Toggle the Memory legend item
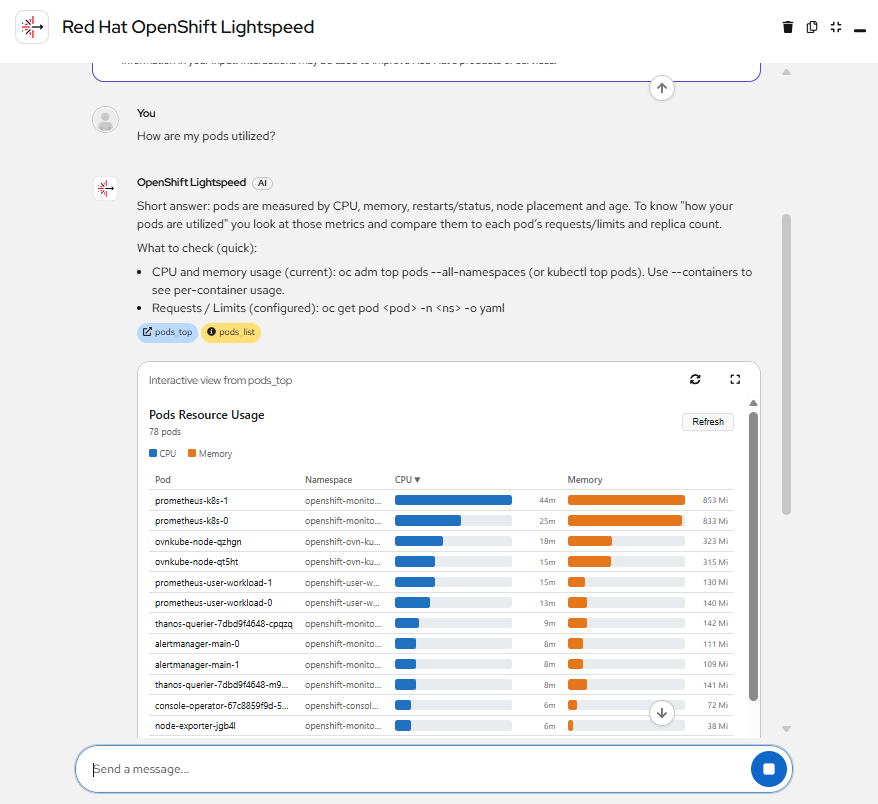This screenshot has height=804, width=878. [210, 454]
